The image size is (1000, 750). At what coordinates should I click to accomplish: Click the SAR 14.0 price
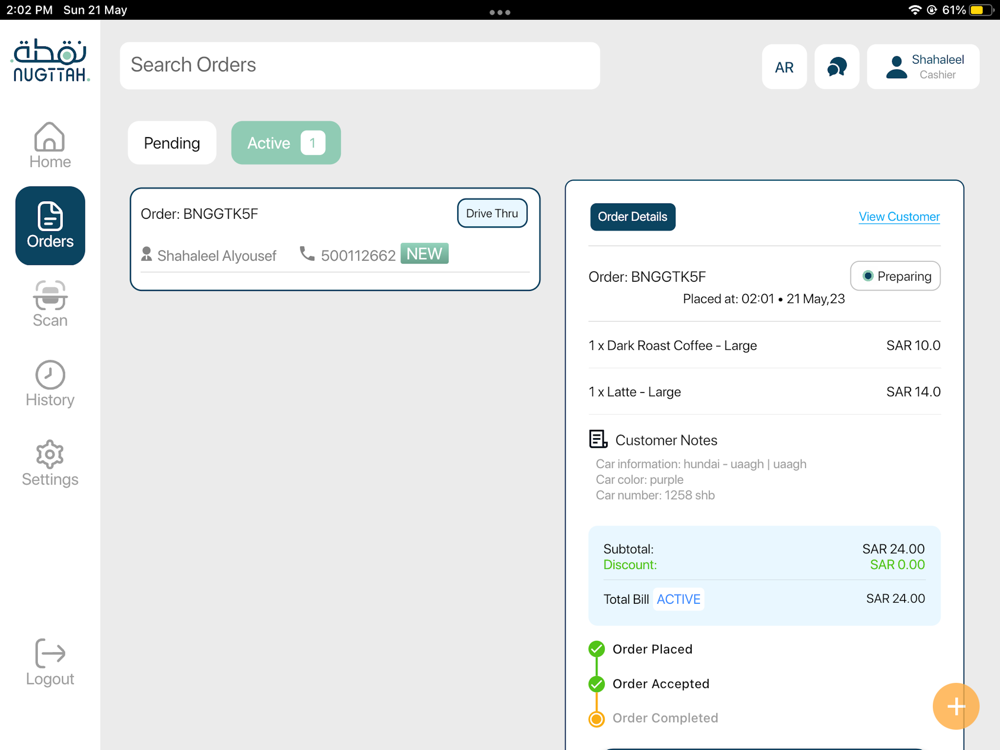[913, 392]
